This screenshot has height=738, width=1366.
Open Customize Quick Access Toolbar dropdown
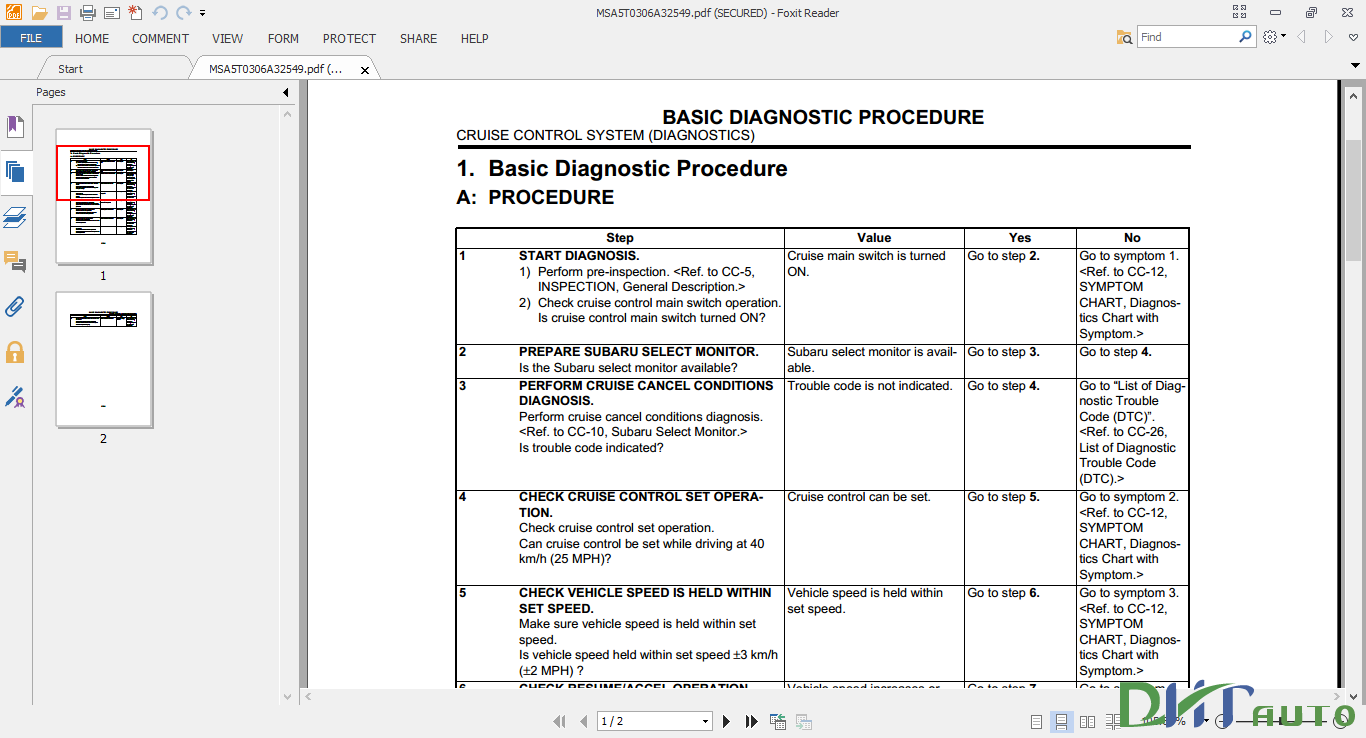202,13
